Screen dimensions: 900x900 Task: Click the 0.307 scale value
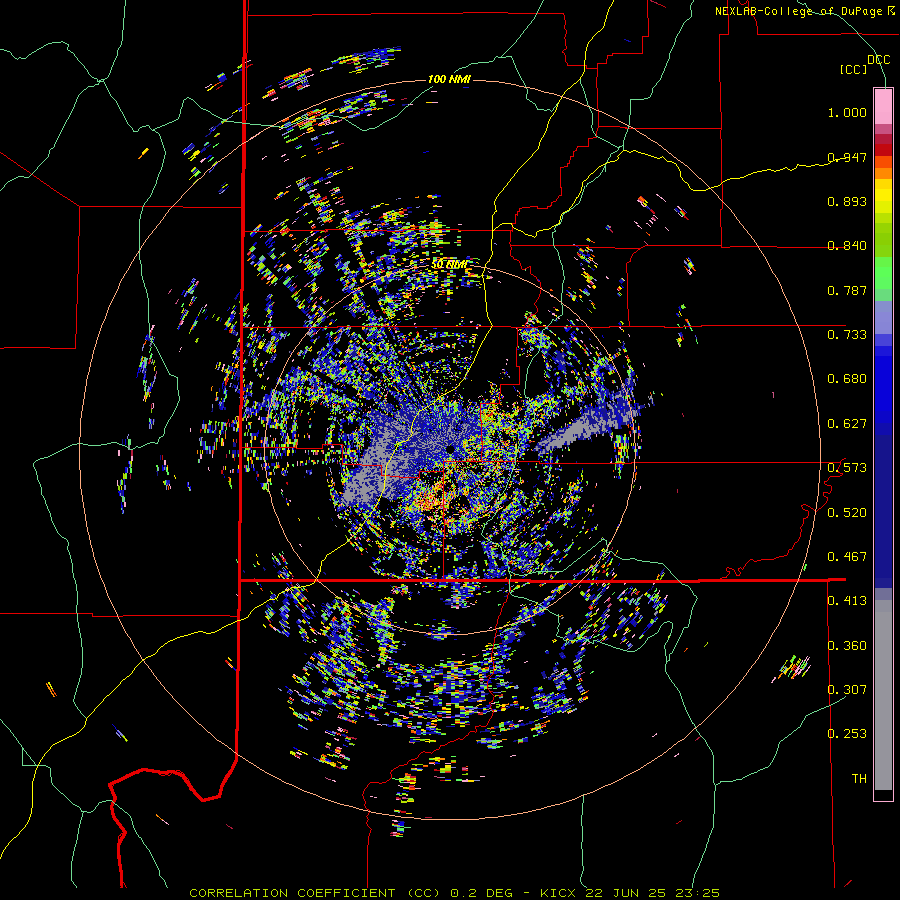coord(847,689)
